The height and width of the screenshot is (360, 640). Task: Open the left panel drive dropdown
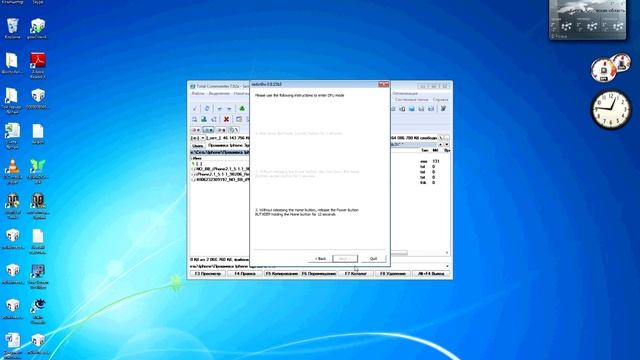click(198, 138)
